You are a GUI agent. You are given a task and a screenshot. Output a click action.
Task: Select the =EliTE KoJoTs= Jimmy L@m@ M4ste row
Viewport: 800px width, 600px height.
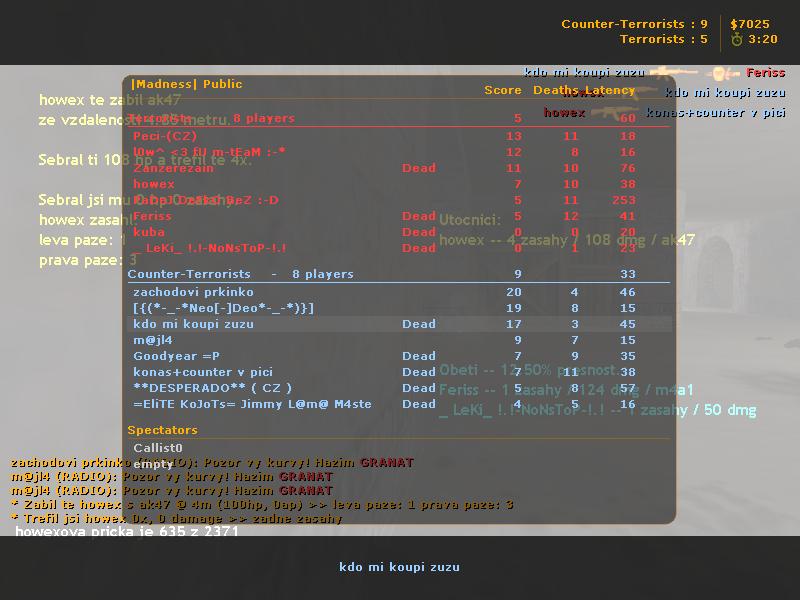398,404
